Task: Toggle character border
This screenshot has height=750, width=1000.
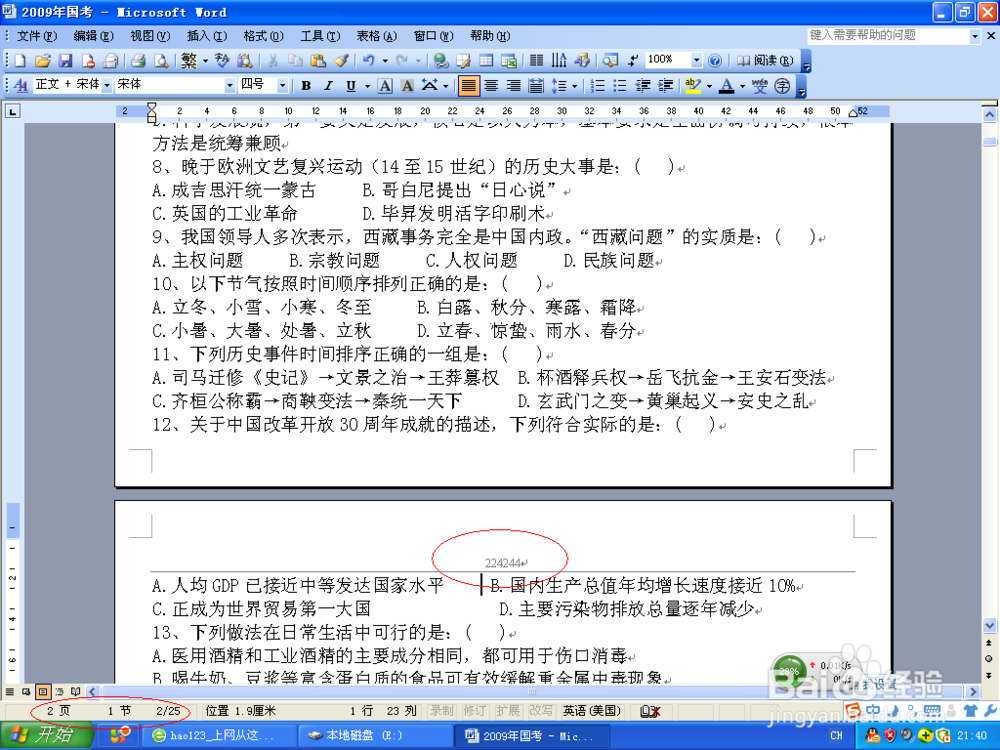Action: (x=385, y=85)
